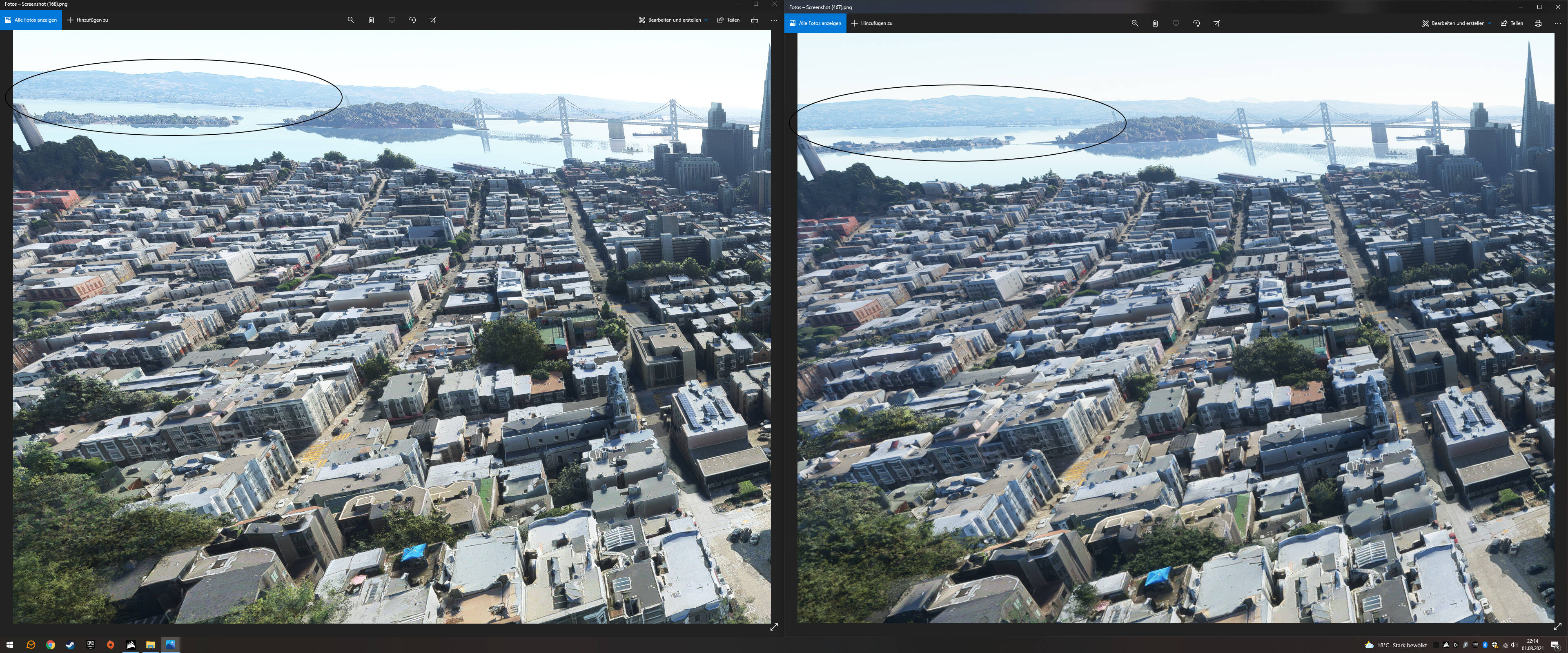Open more options ellipsis in left window

click(774, 20)
